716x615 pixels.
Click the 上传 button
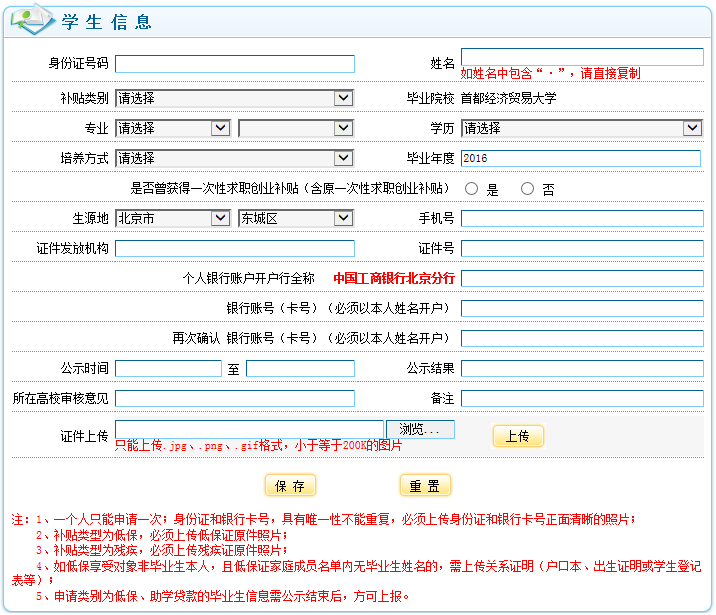(517, 436)
